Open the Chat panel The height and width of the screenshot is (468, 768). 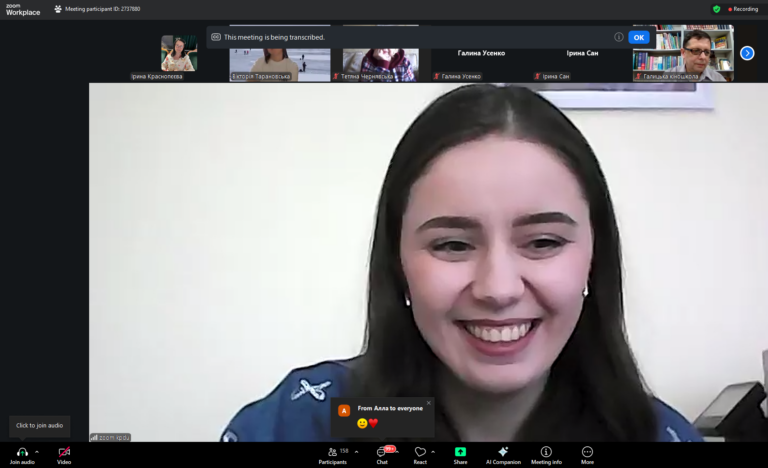[x=382, y=455]
